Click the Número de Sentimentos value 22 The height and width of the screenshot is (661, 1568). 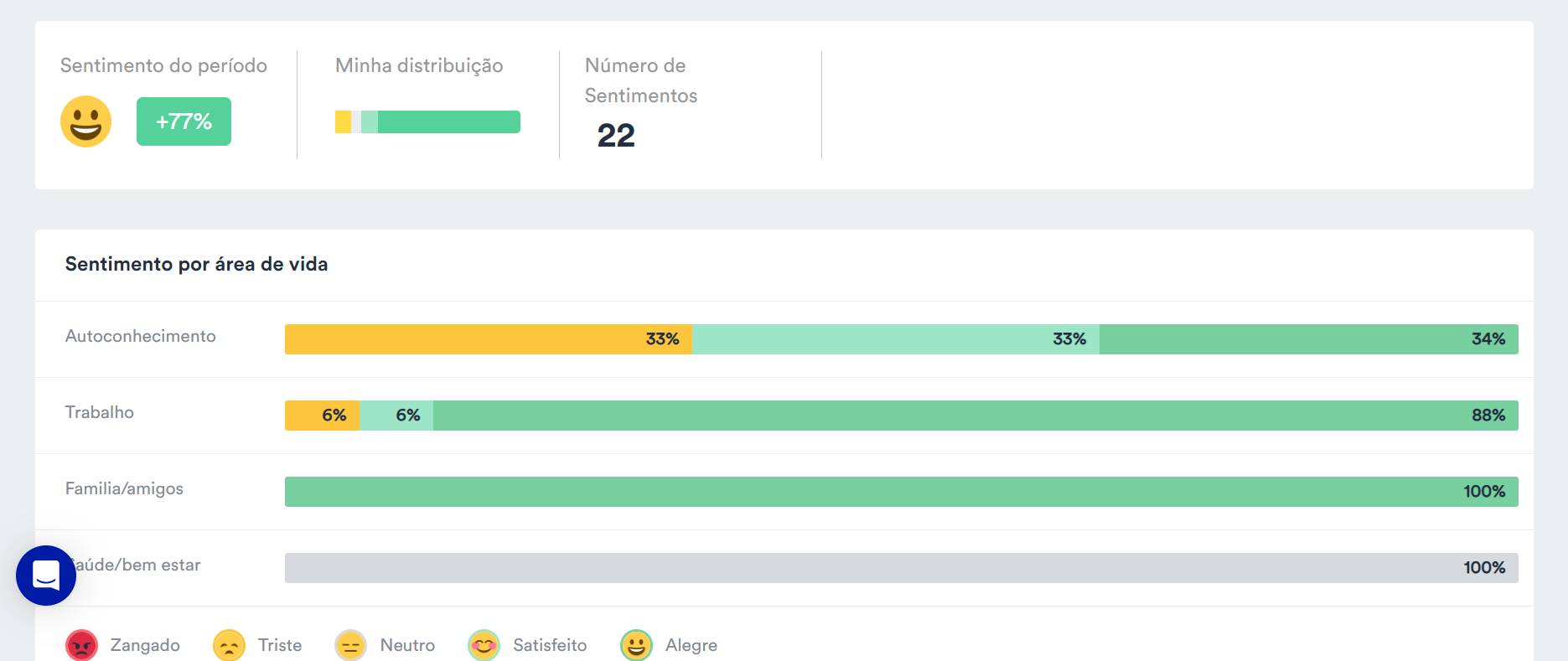(617, 135)
